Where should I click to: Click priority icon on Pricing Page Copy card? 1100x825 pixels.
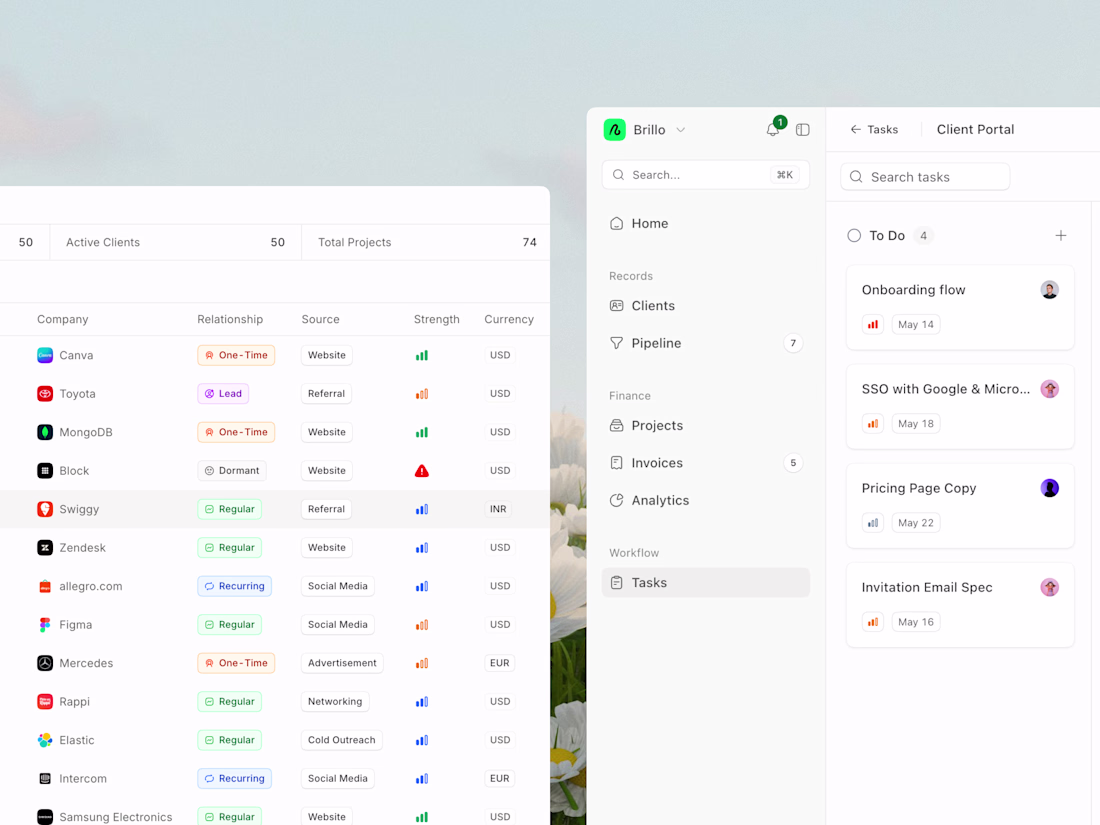(x=873, y=523)
